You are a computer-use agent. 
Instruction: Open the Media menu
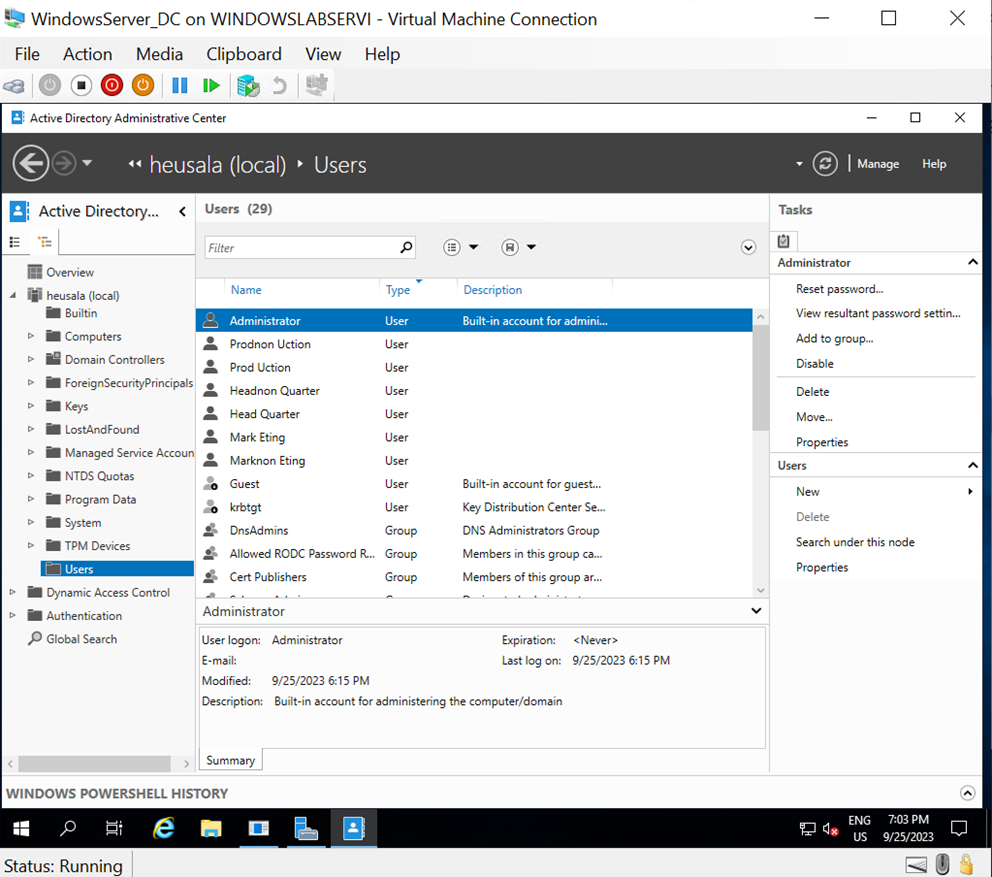point(159,54)
